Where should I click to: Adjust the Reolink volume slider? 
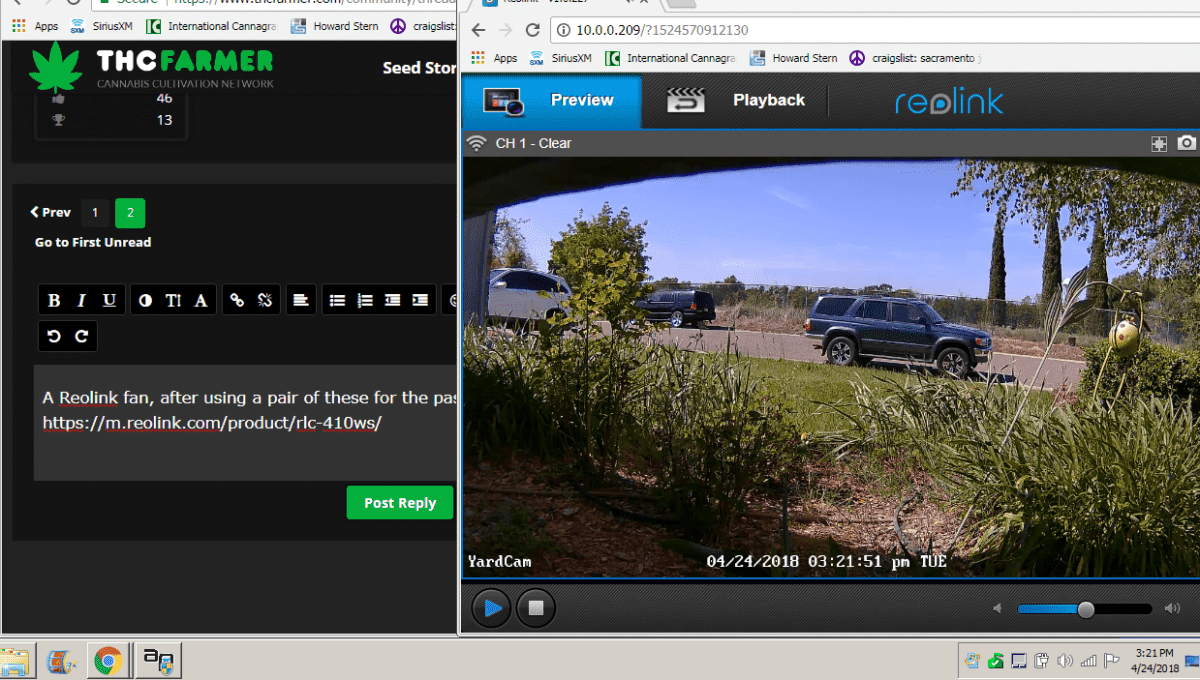pyautogui.click(x=1085, y=609)
